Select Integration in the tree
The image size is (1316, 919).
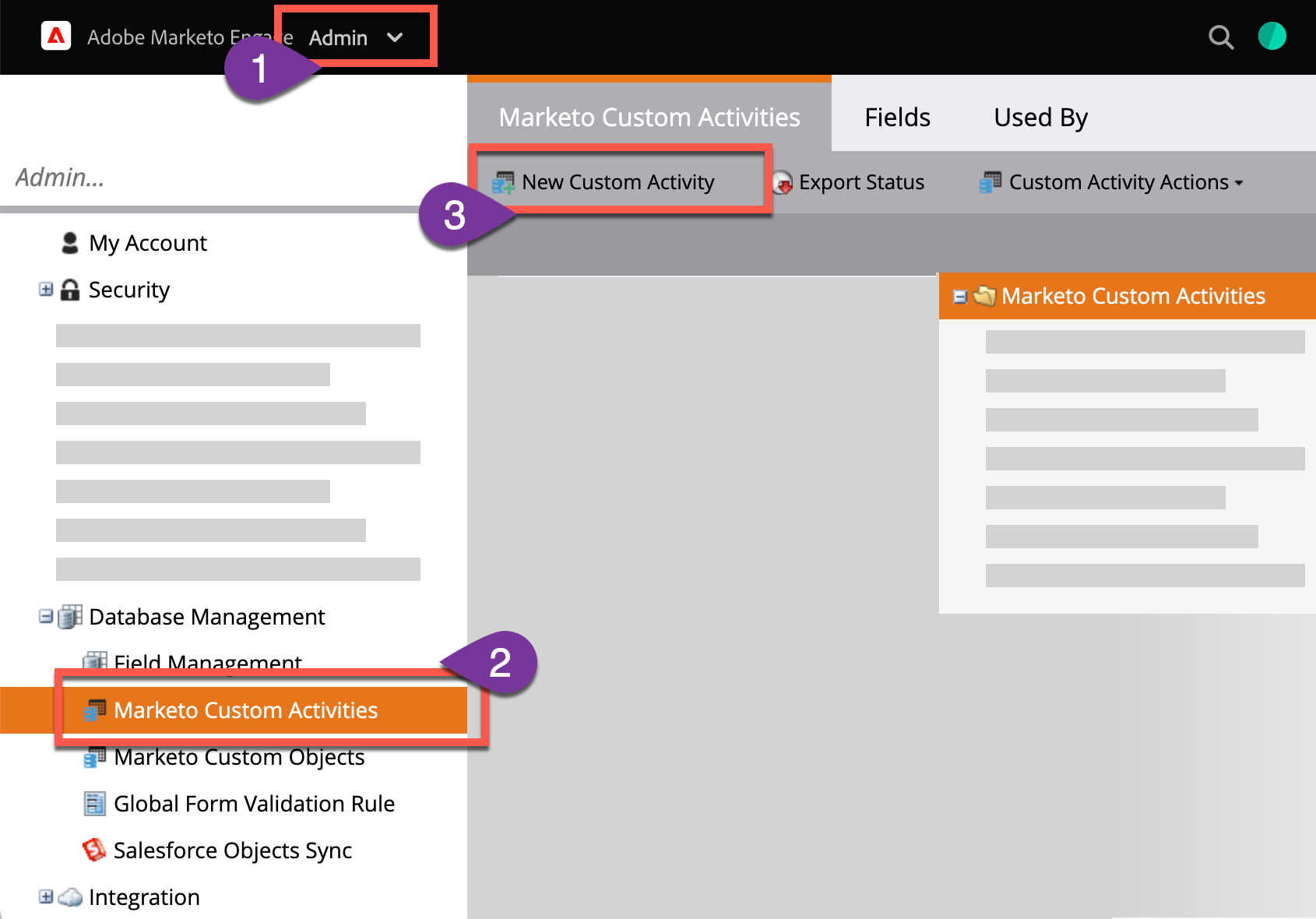point(144,897)
